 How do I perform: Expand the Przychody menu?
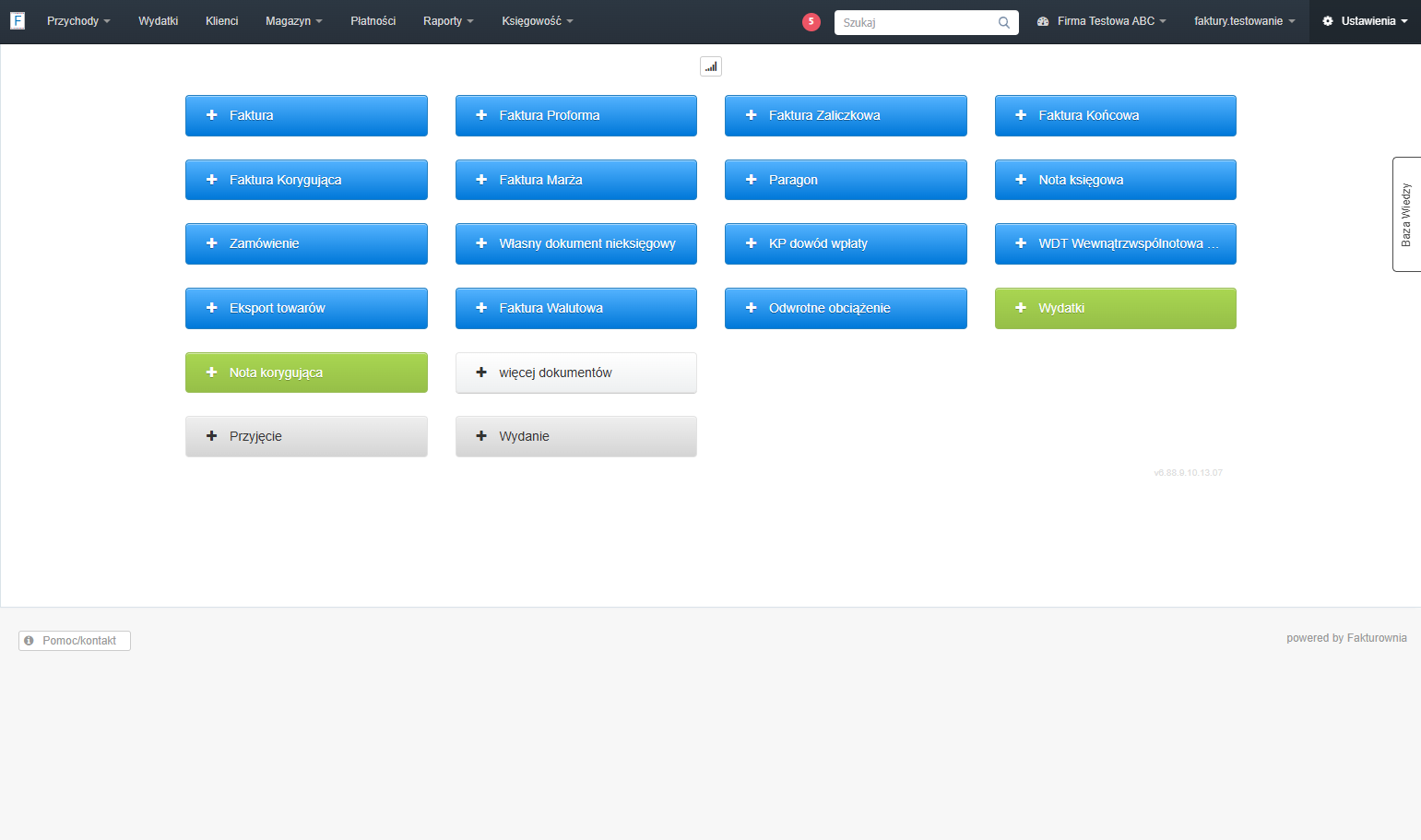78,21
